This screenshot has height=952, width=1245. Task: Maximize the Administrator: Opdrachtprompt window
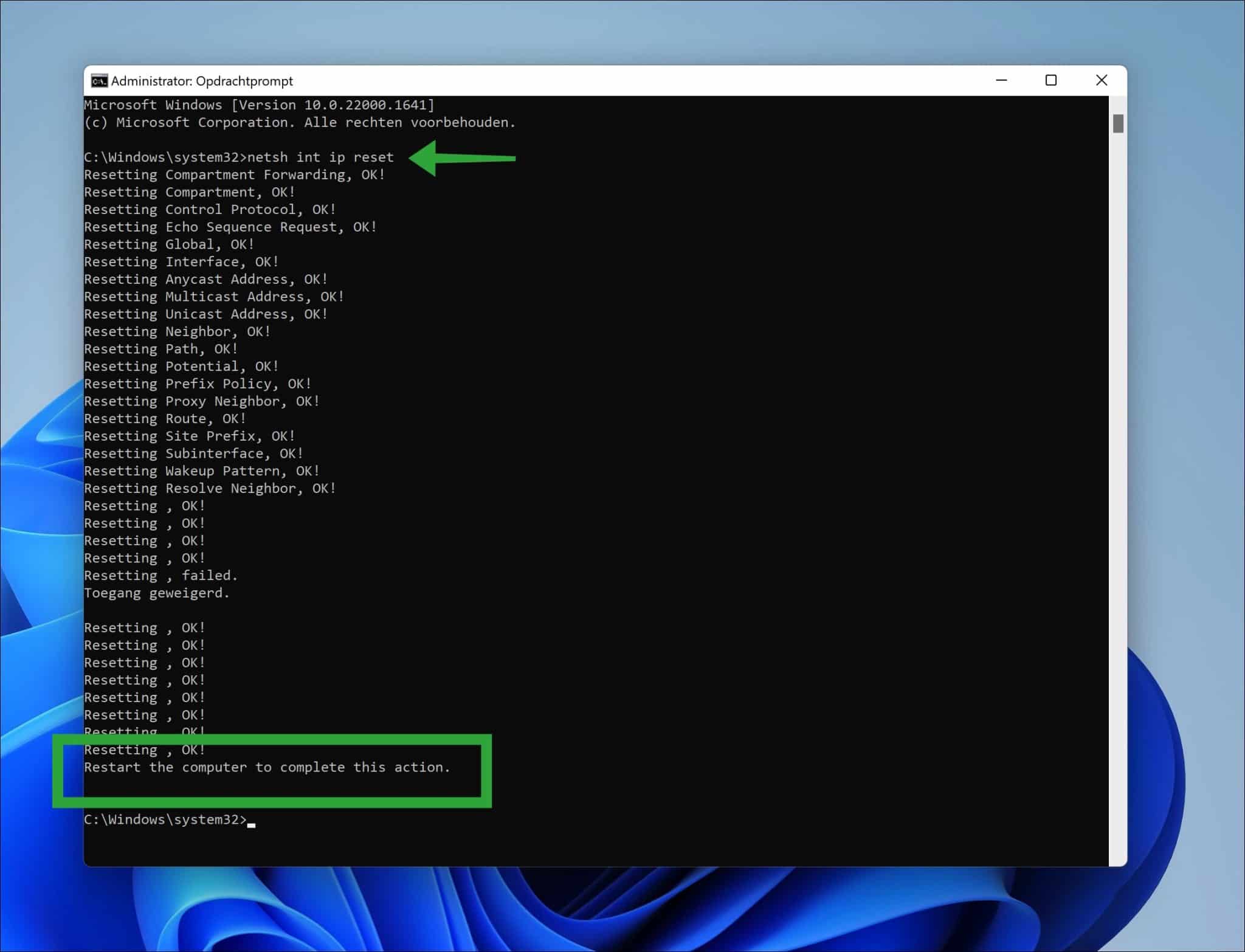click(x=1052, y=80)
